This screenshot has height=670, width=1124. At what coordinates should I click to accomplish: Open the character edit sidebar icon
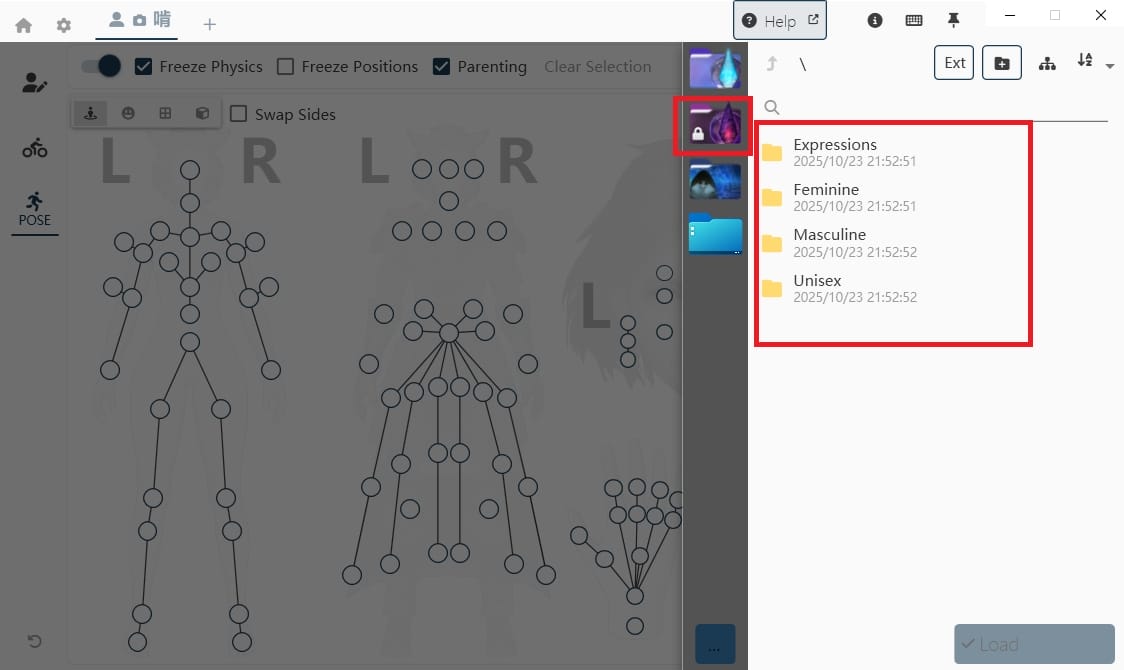click(x=34, y=83)
